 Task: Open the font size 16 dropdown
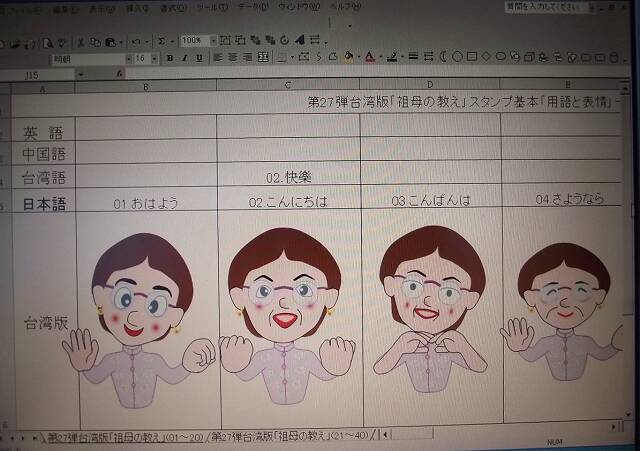click(154, 59)
